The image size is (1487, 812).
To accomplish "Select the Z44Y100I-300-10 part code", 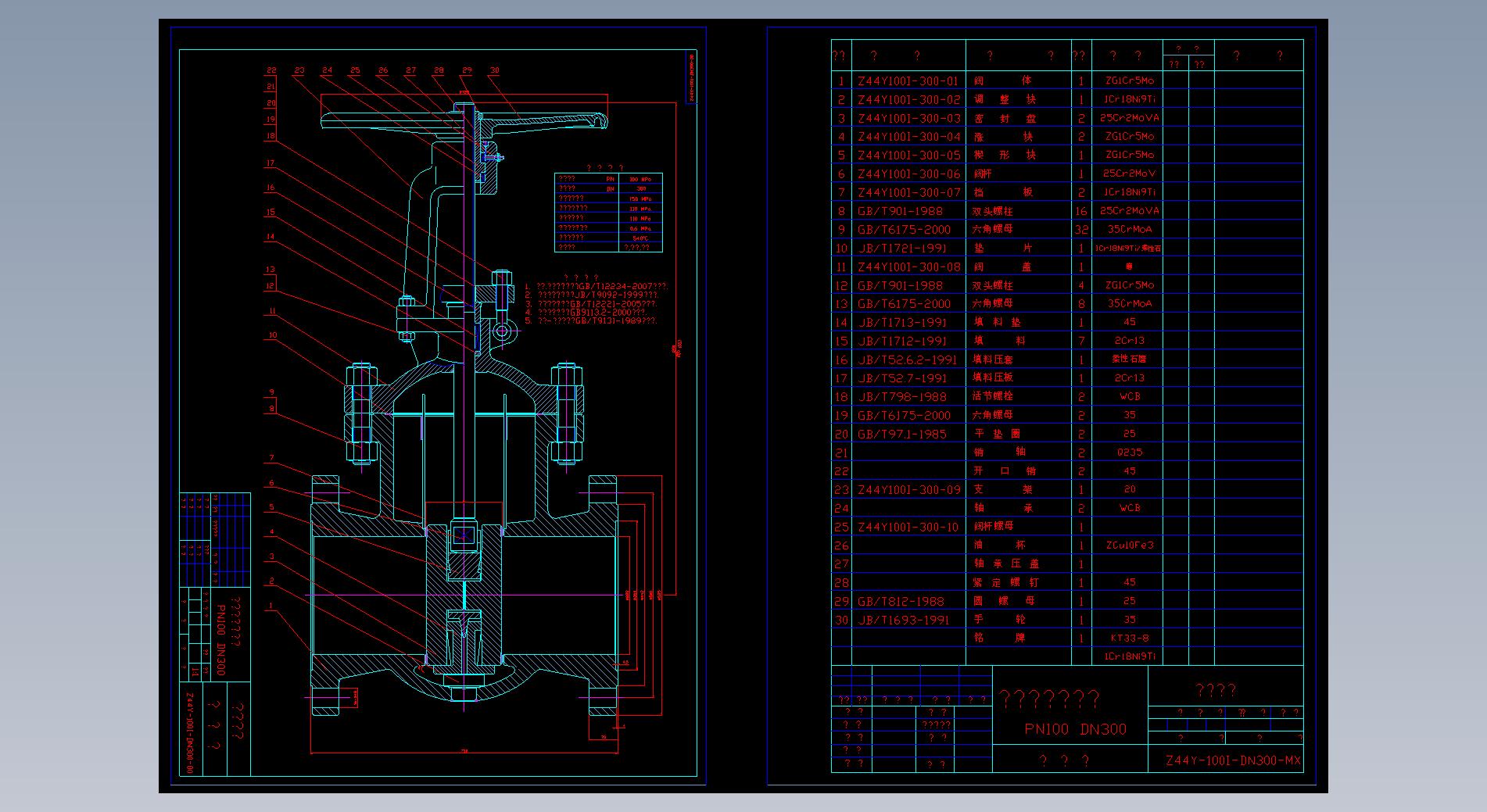I will pos(907,527).
